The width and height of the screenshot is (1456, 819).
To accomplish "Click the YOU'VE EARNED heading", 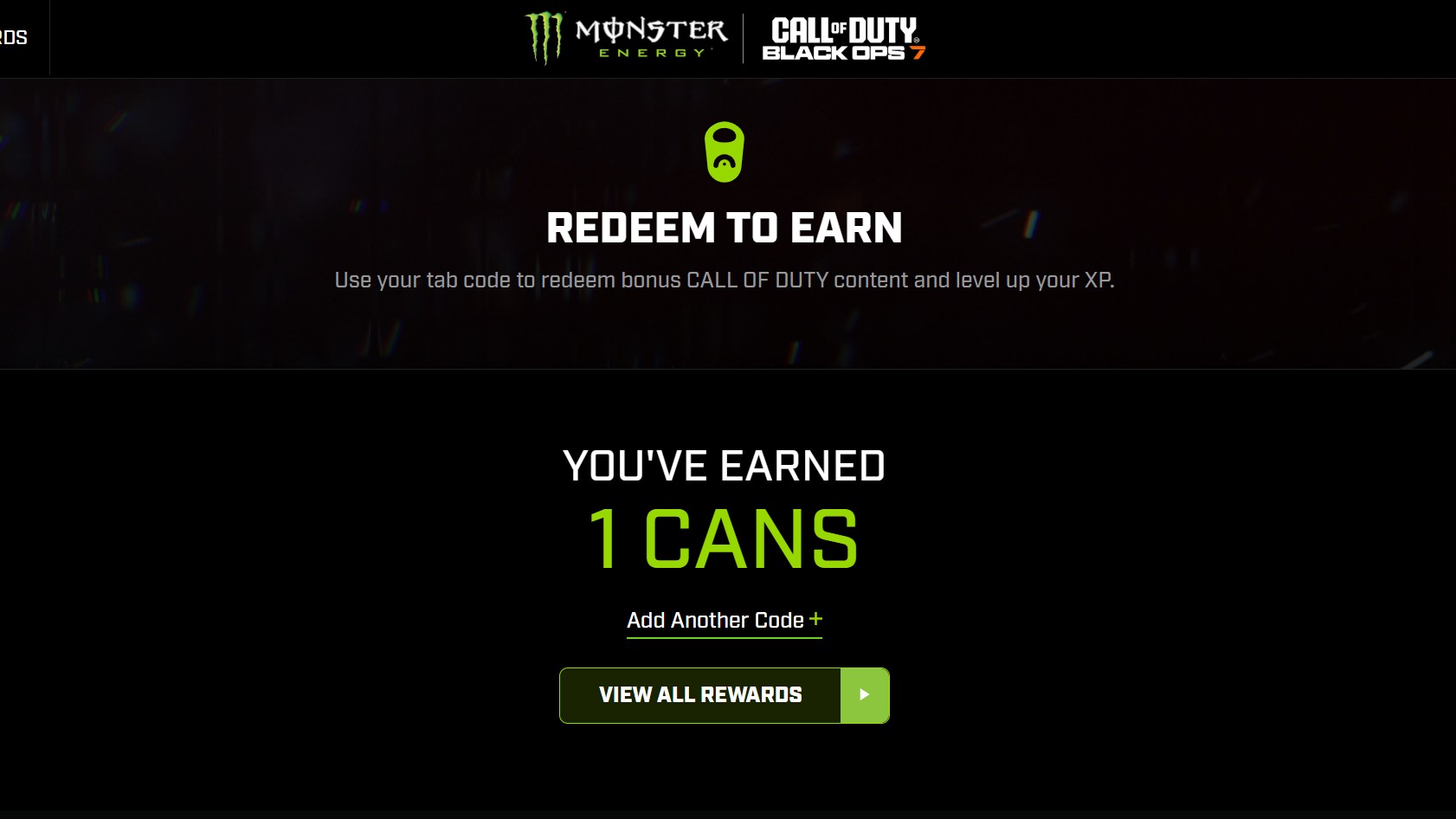I will (725, 466).
